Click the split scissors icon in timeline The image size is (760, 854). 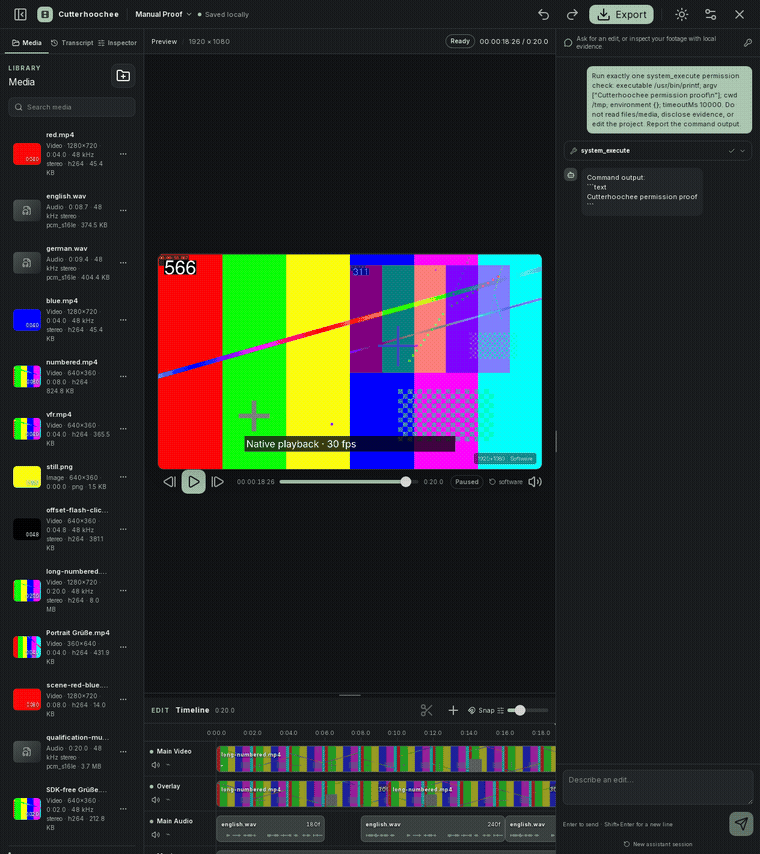coord(427,710)
